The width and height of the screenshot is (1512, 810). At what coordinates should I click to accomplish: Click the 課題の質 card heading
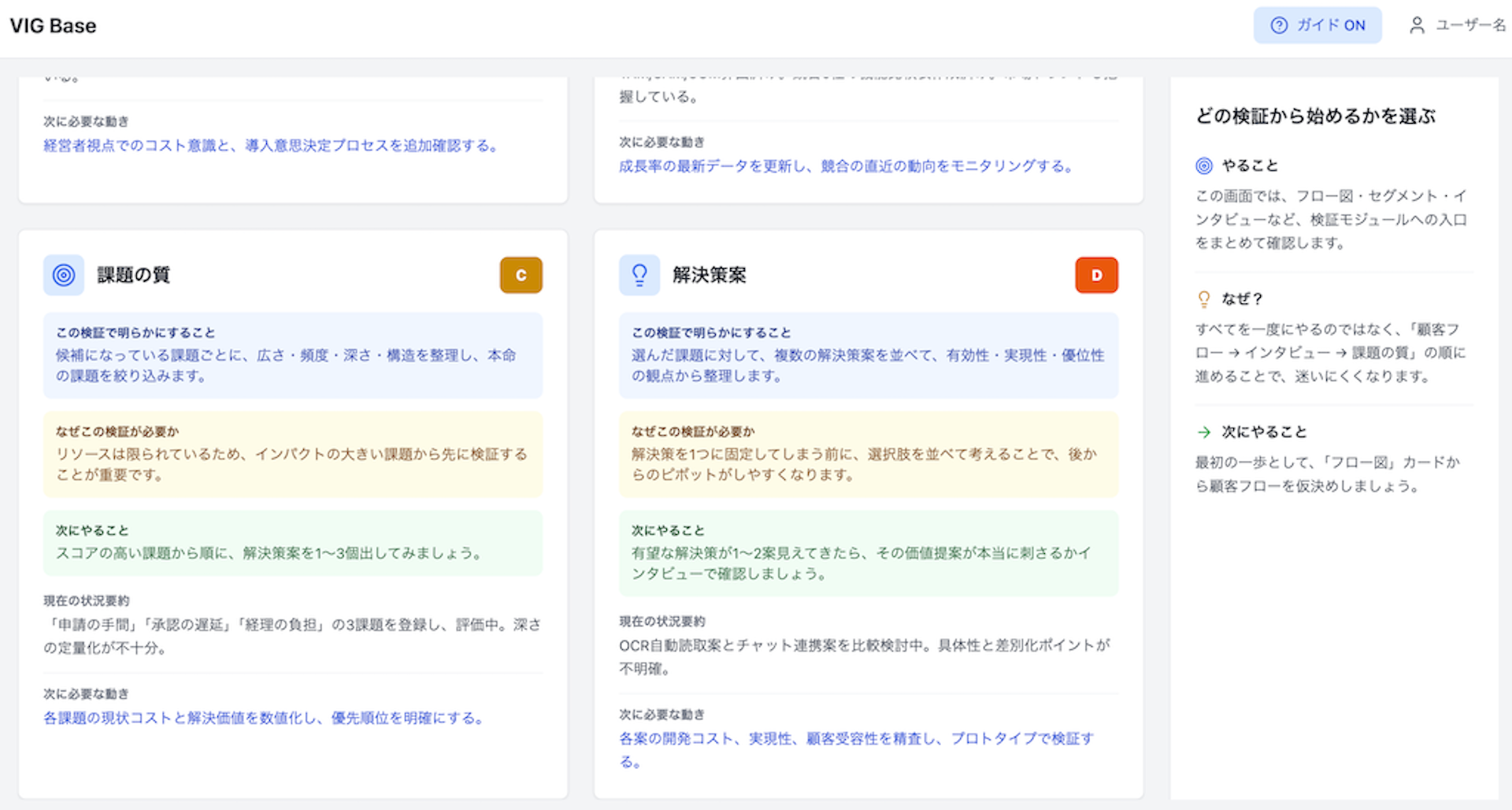pos(133,275)
